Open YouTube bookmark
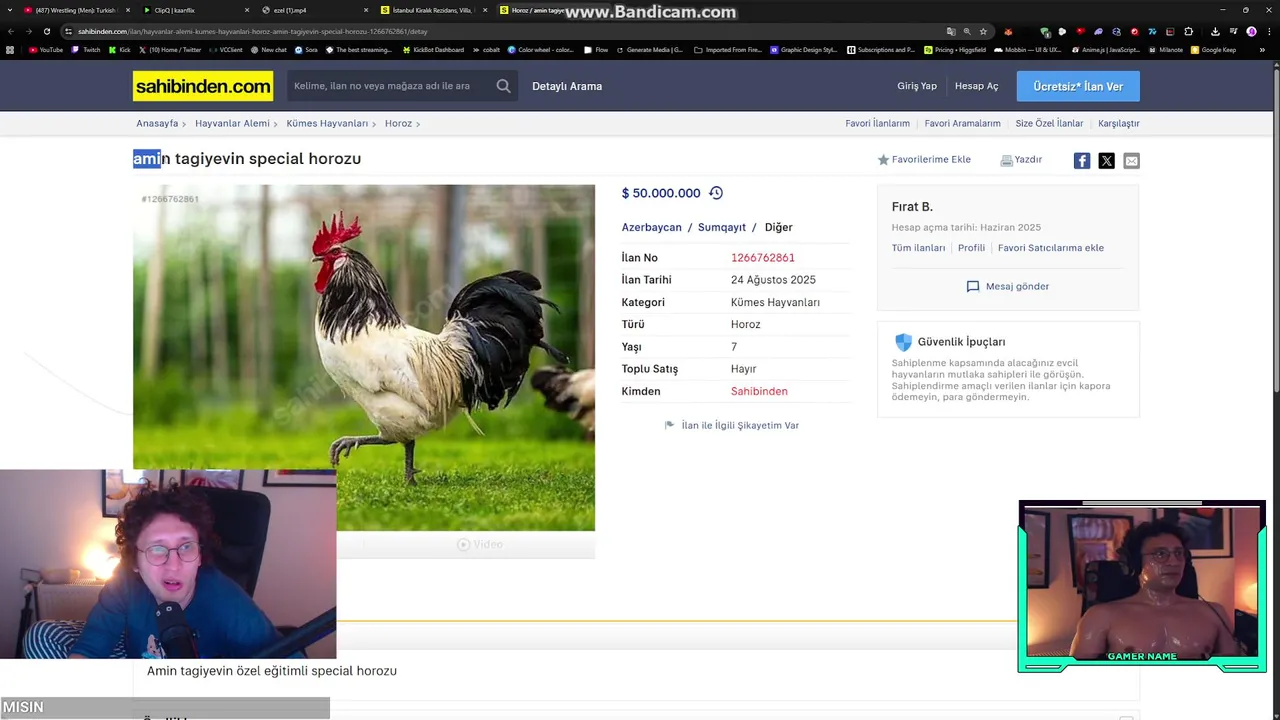The width and height of the screenshot is (1280, 720). click(x=46, y=50)
